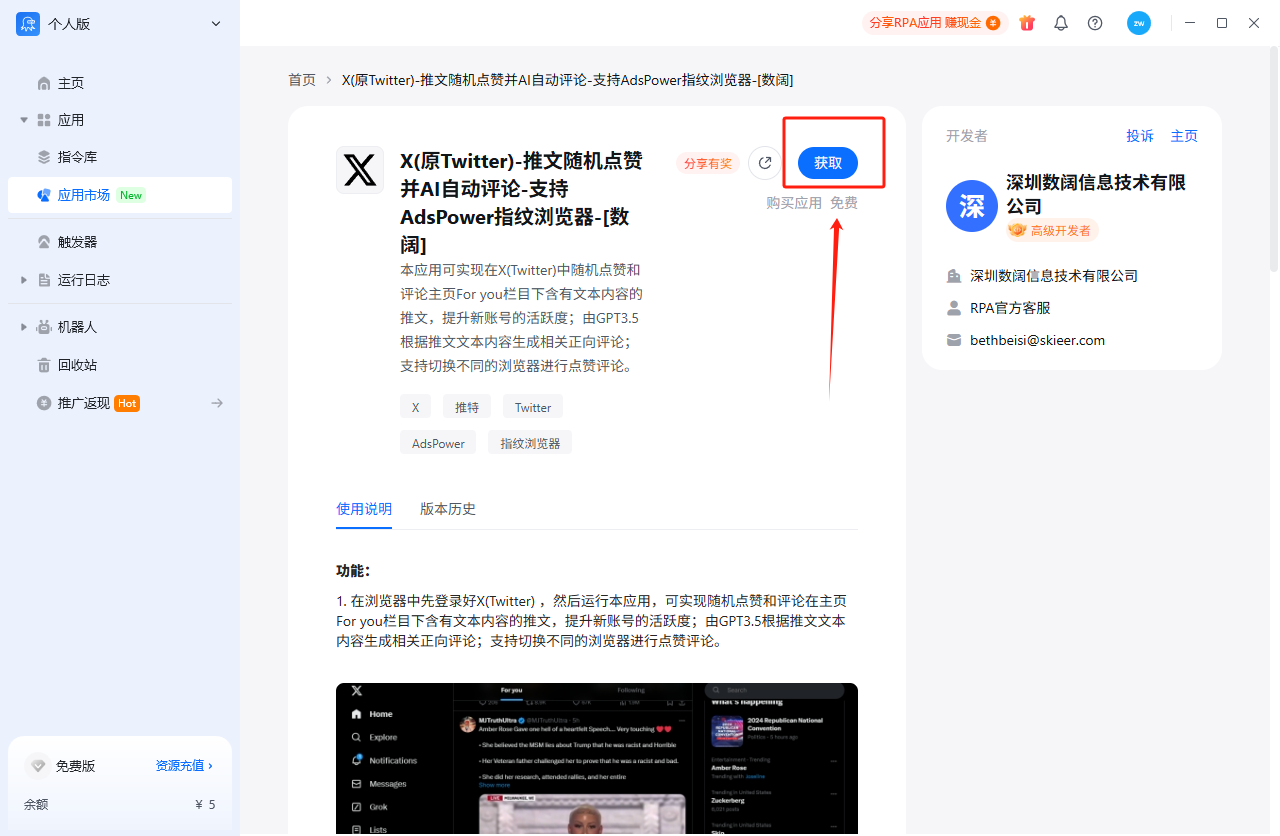This screenshot has width=1280, height=836.
Task: Open the 资源充值 link
Action: pyautogui.click(x=185, y=765)
